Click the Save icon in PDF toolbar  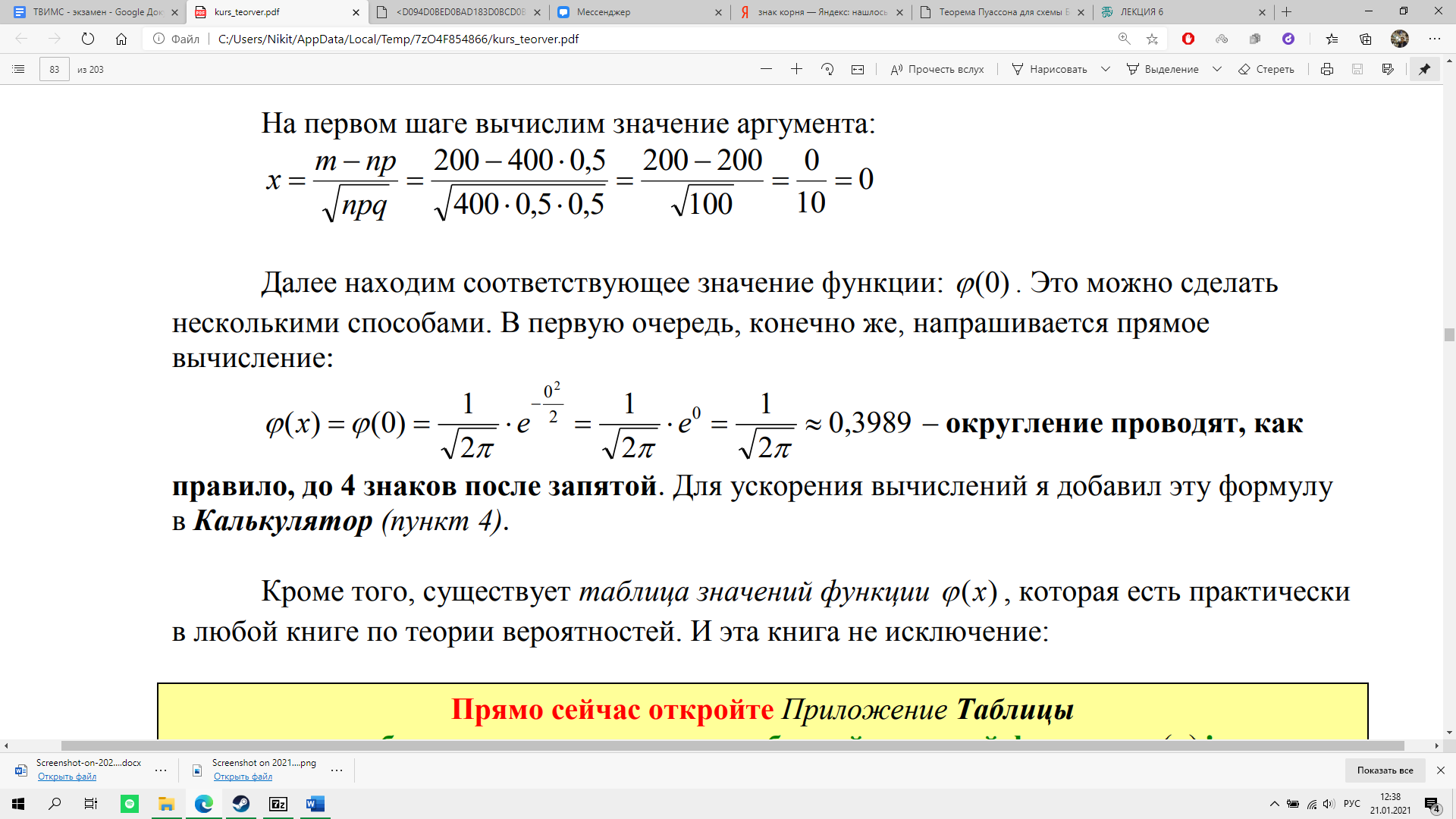click(x=1357, y=69)
